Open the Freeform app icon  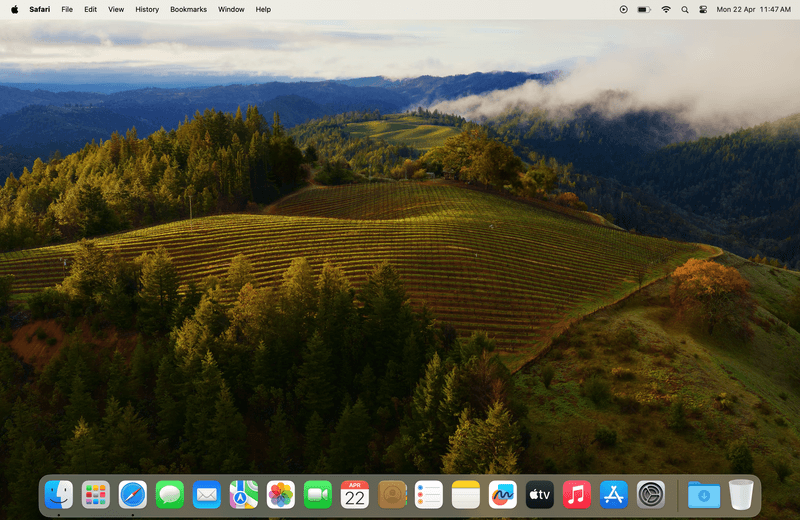coord(502,494)
